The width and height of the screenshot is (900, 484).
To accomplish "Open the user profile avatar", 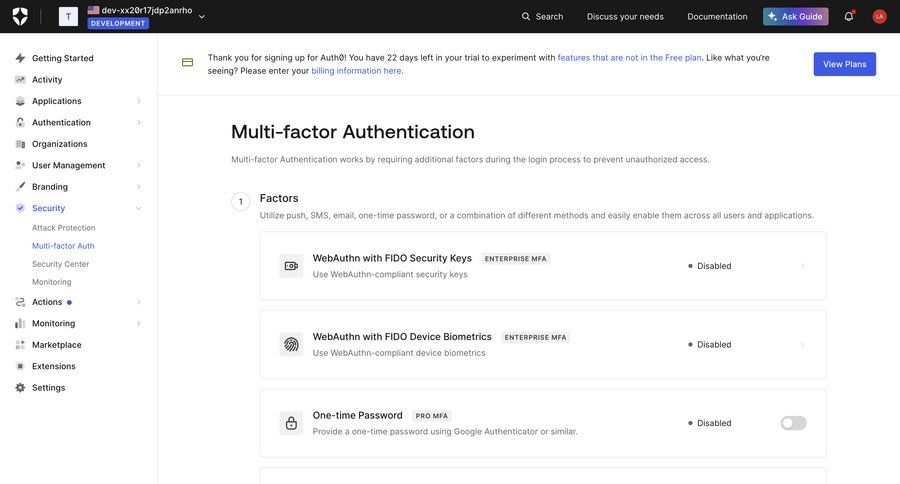I will click(879, 16).
